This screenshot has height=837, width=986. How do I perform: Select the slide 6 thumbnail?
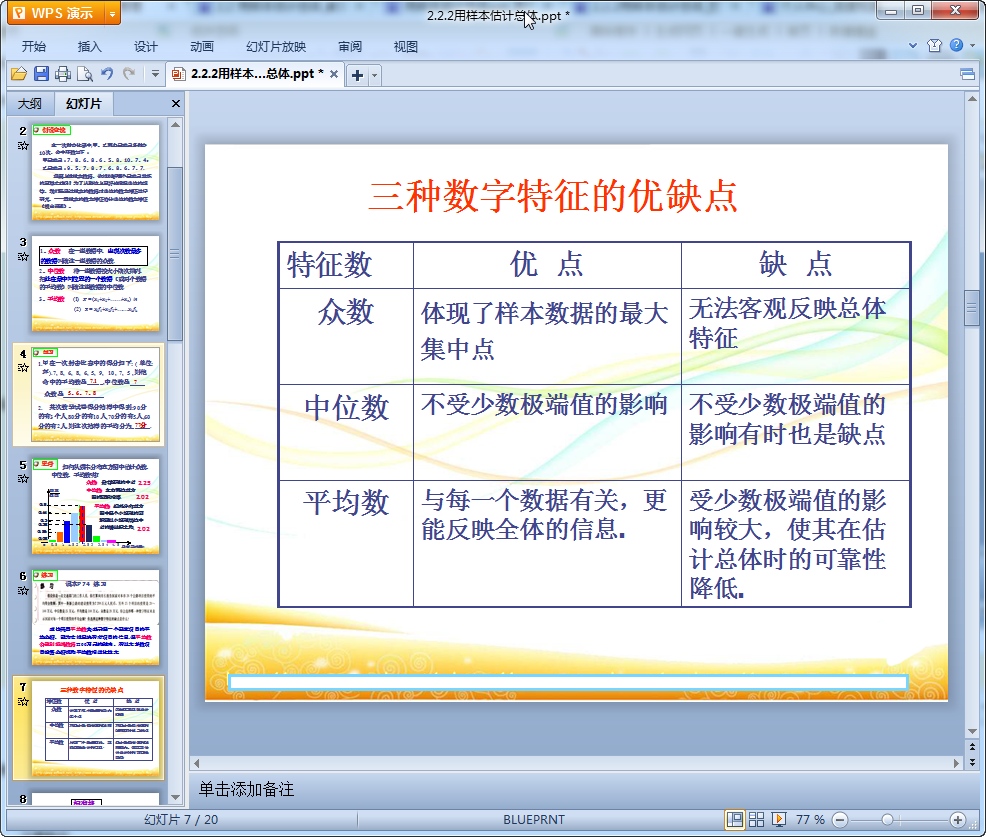[96, 617]
